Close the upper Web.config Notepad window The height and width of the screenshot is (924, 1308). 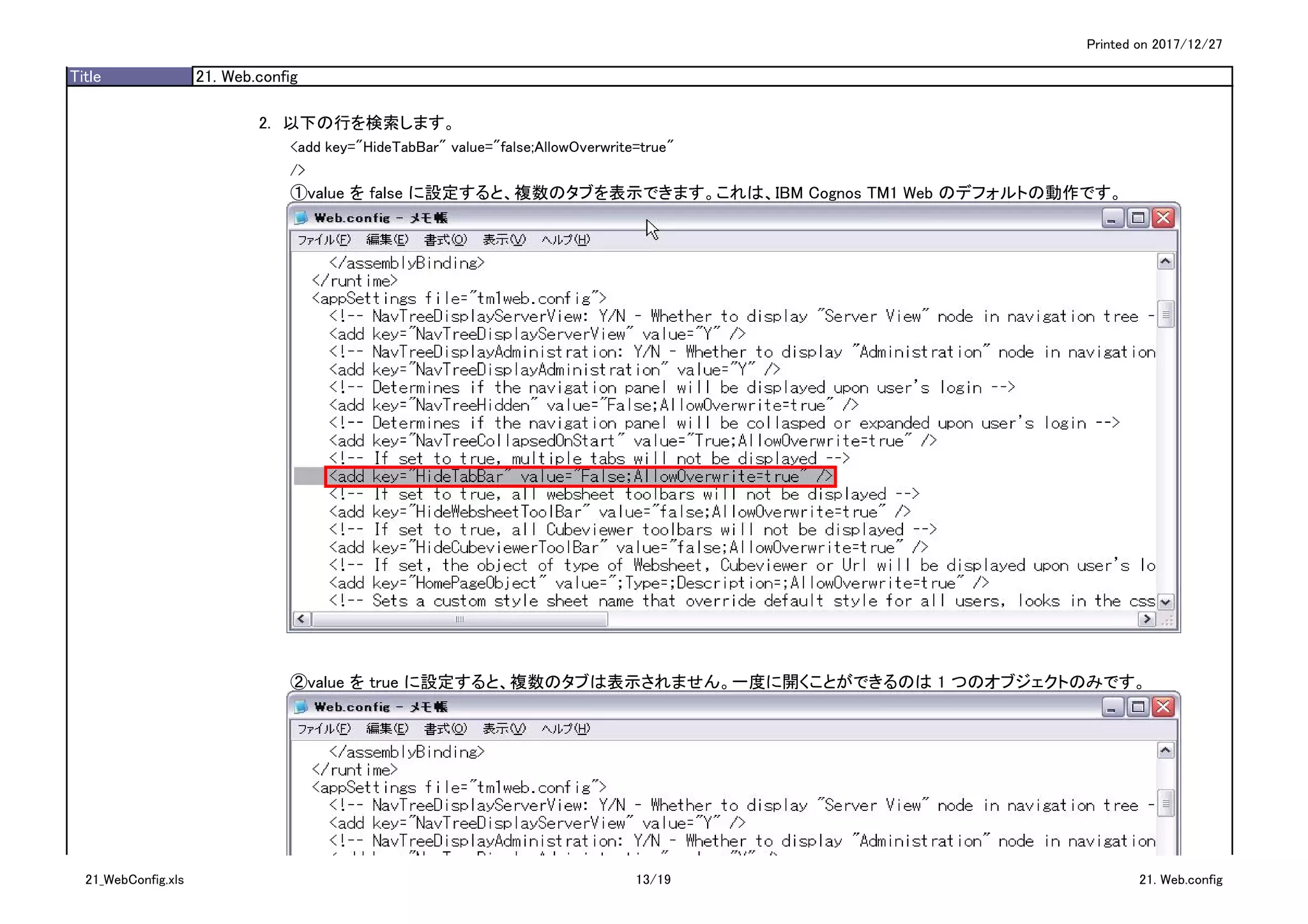pyautogui.click(x=1164, y=218)
